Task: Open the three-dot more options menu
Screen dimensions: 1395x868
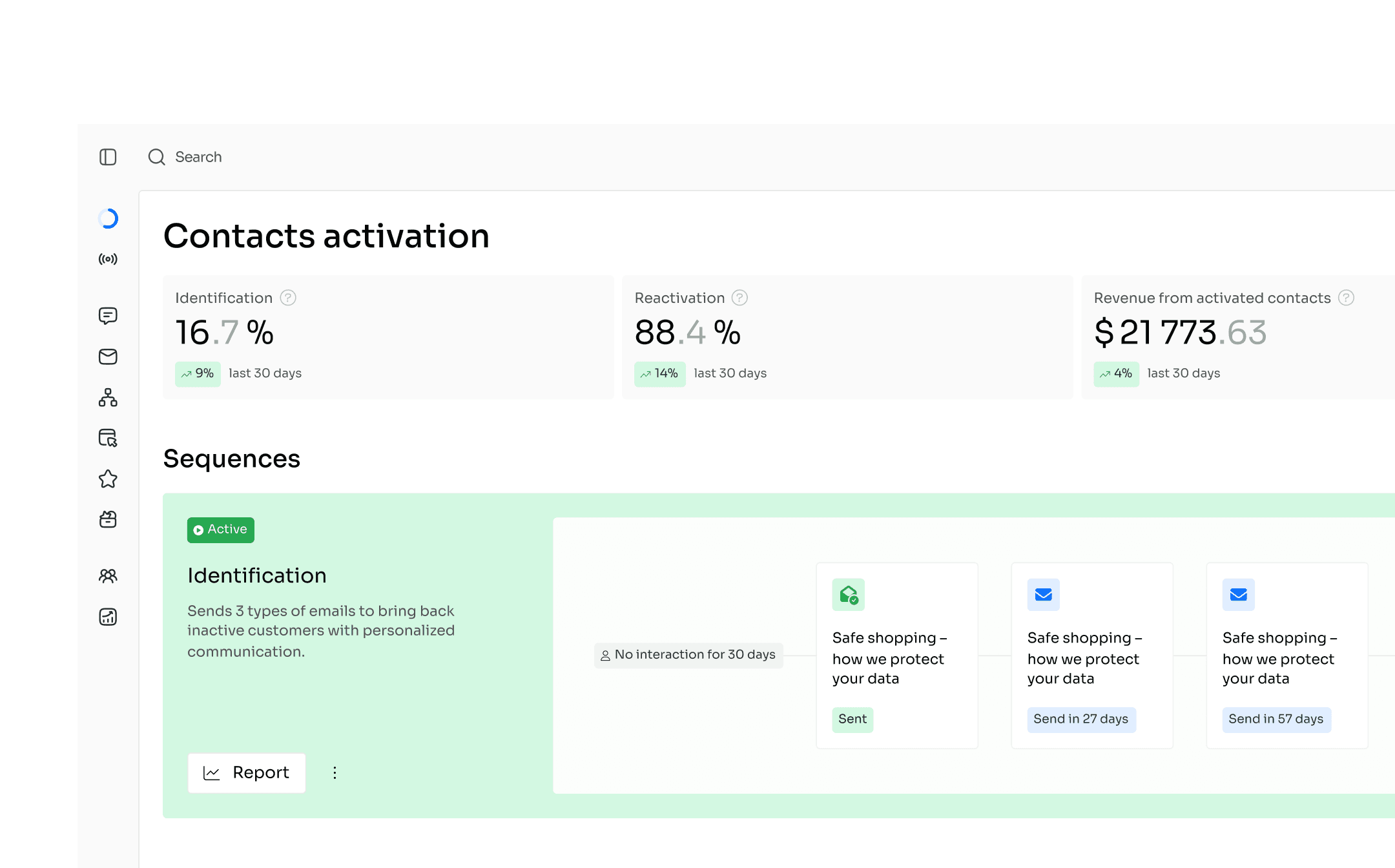Action: pyautogui.click(x=335, y=773)
